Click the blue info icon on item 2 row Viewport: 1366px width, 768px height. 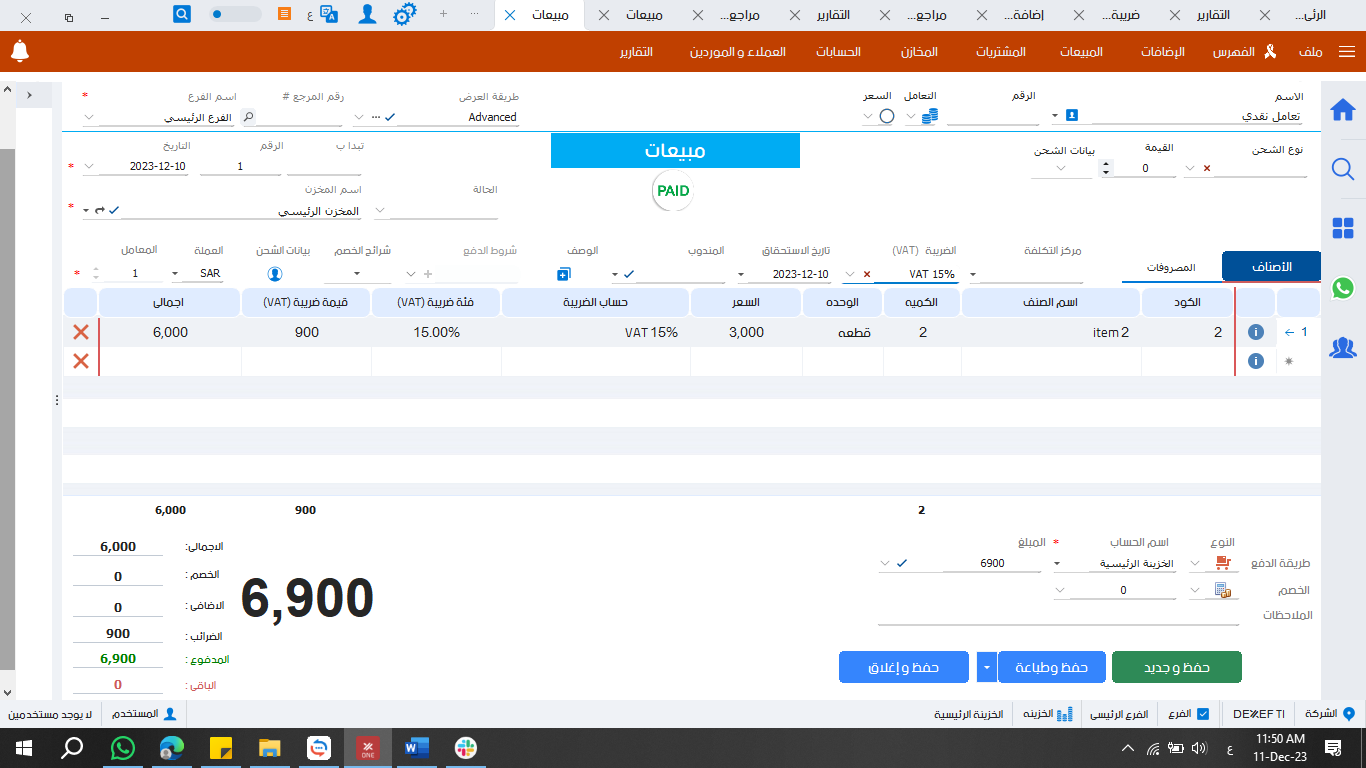1256,333
